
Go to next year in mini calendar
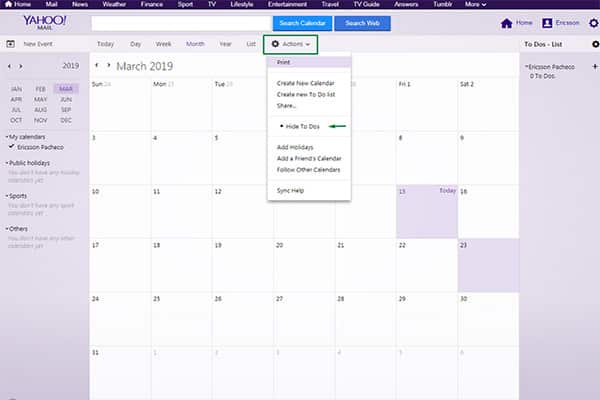21,66
